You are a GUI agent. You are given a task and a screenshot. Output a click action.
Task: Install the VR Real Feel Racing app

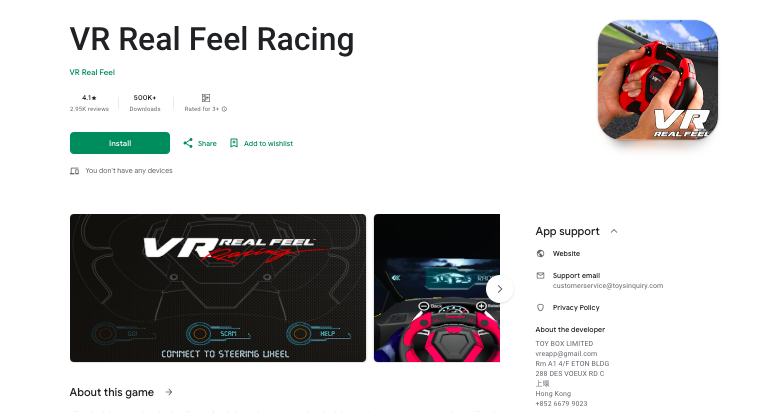click(x=120, y=143)
